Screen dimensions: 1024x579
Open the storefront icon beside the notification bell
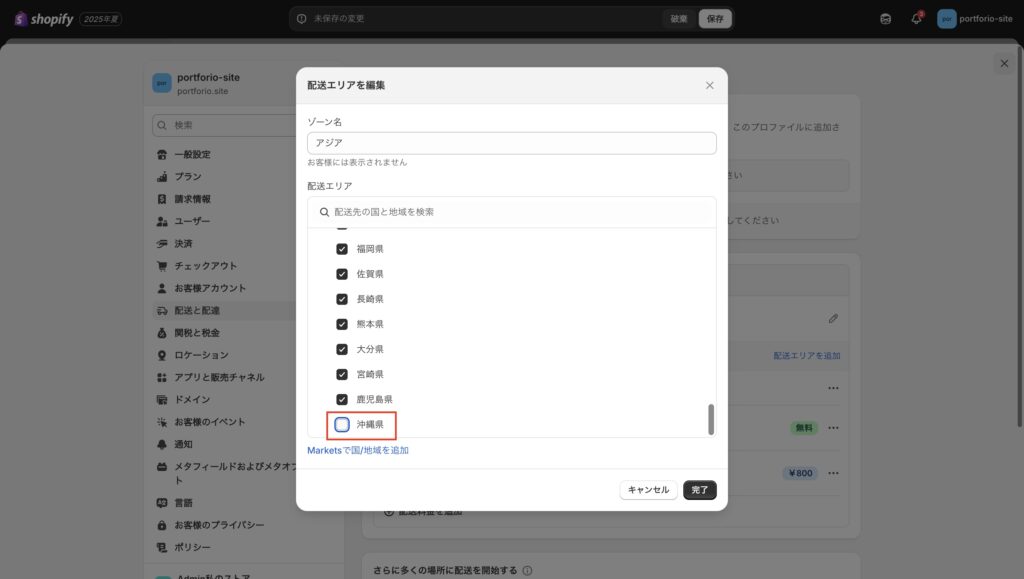[x=885, y=19]
